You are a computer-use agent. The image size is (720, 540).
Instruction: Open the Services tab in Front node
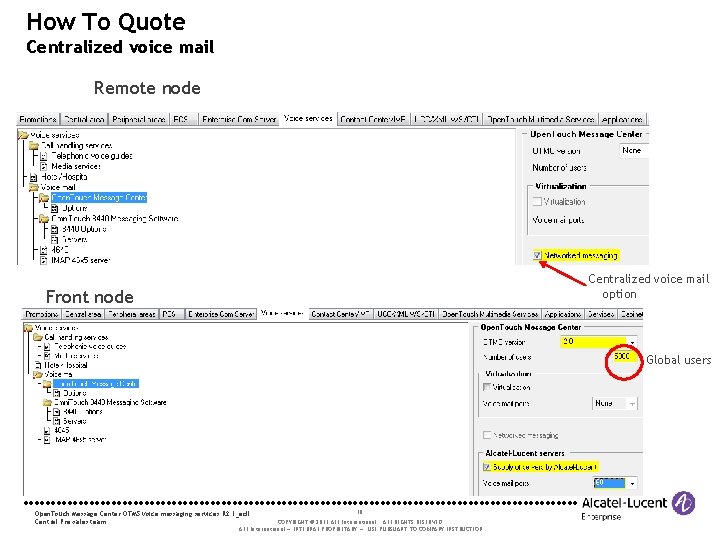[x=601, y=314]
